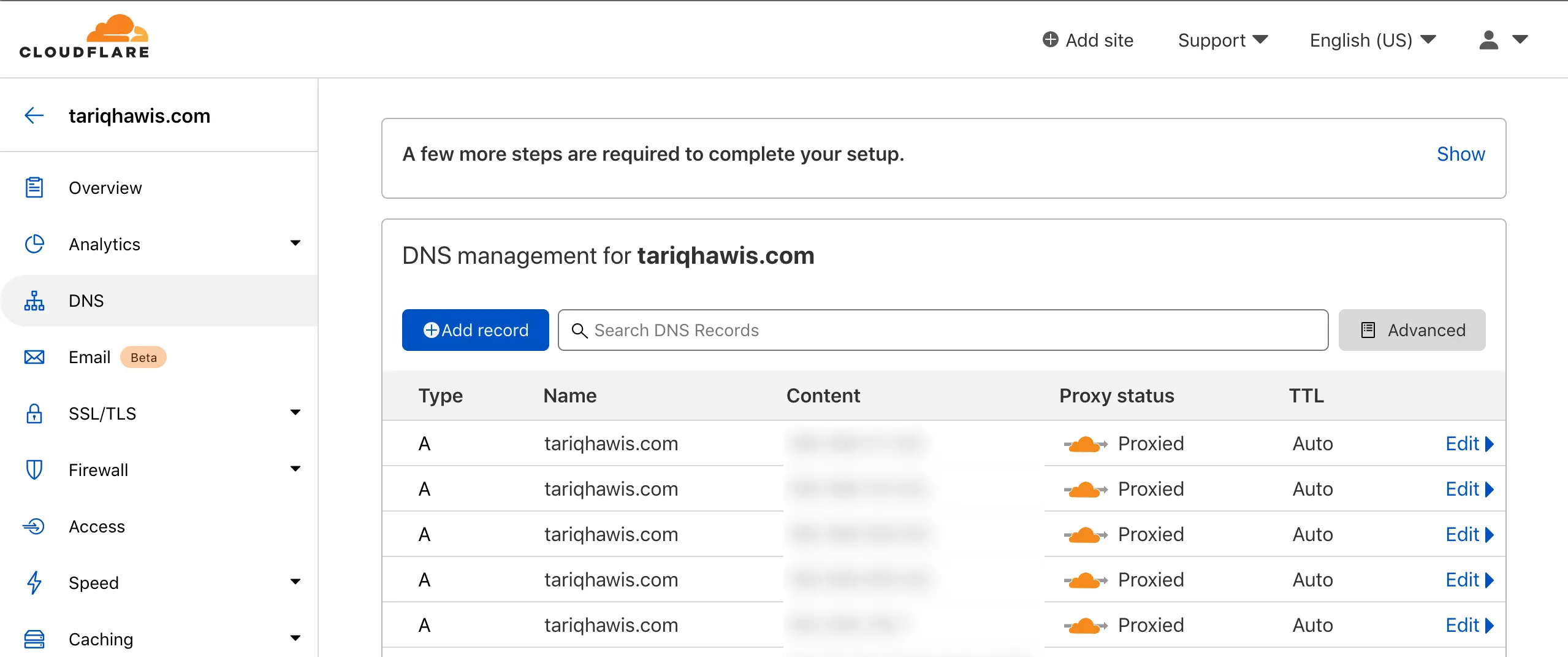
Task: Click the Beta badge next to Email
Action: pyautogui.click(x=143, y=357)
